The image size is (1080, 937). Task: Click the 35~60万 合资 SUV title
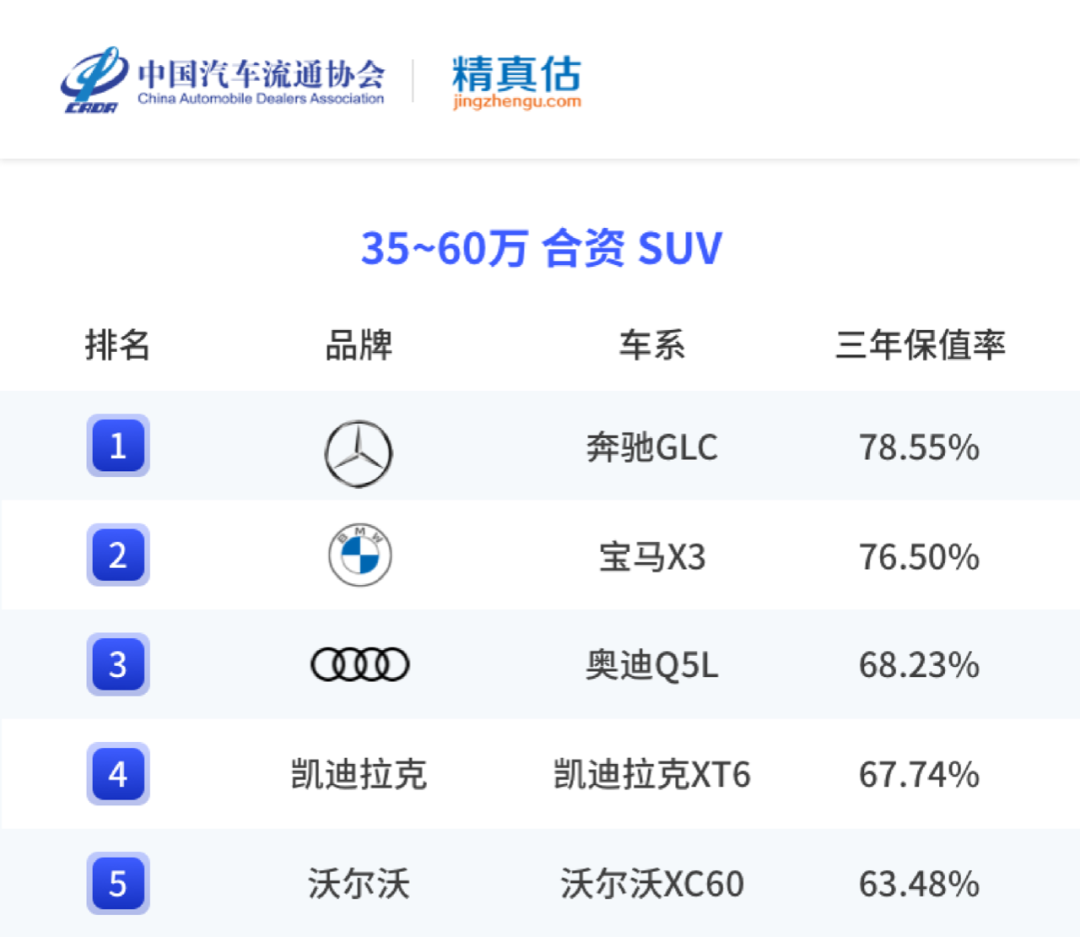pos(541,248)
